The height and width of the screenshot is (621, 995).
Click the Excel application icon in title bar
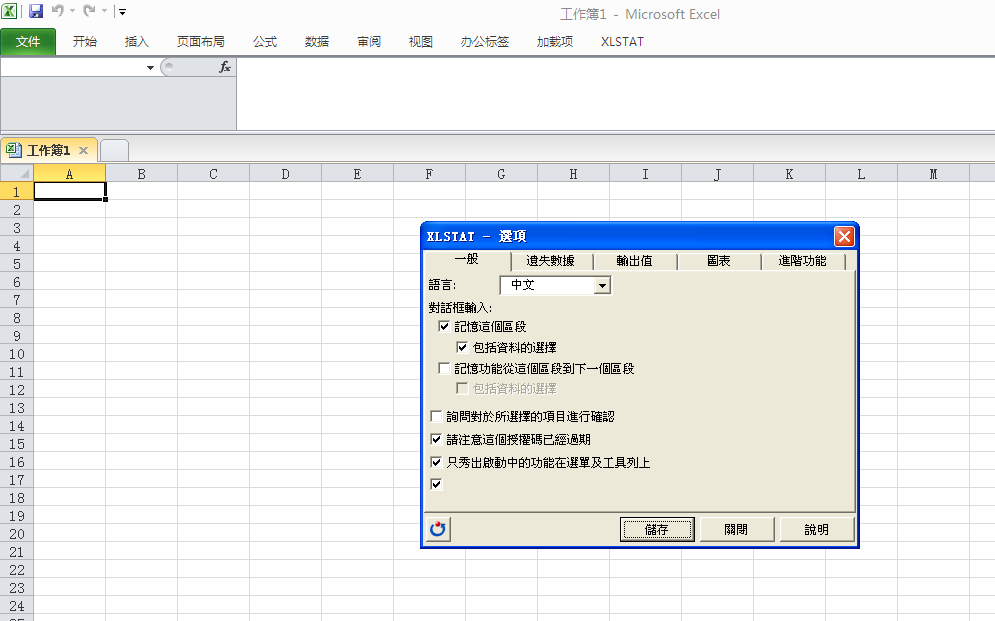pyautogui.click(x=9, y=11)
